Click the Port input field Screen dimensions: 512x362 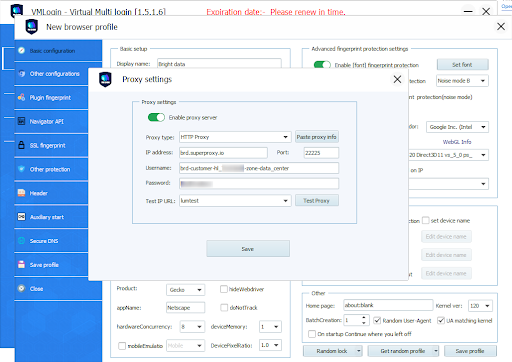(321, 153)
